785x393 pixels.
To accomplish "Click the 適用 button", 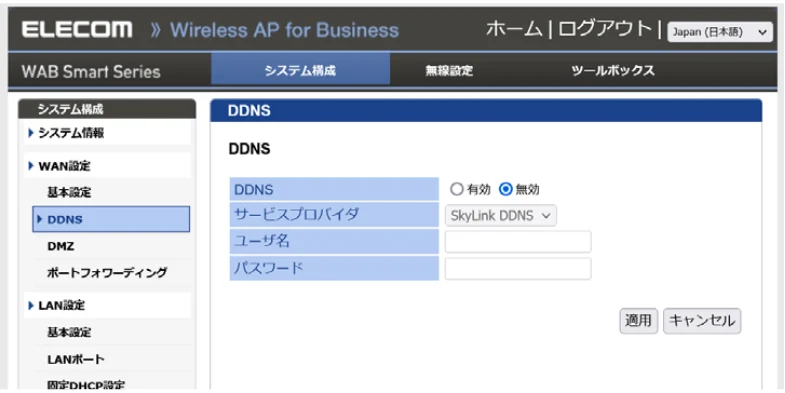I will pos(638,321).
